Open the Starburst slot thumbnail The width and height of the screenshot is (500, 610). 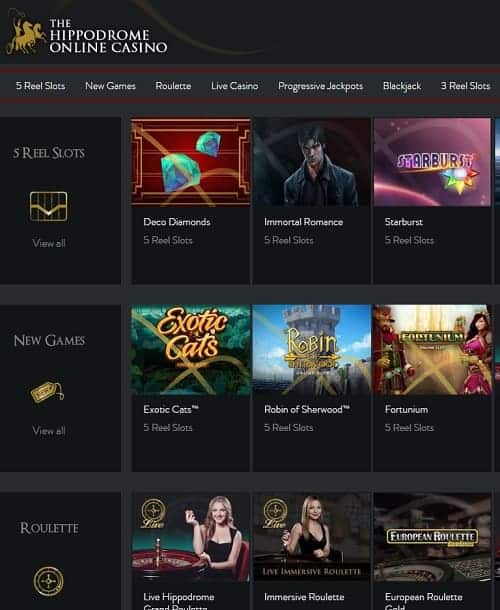432,162
